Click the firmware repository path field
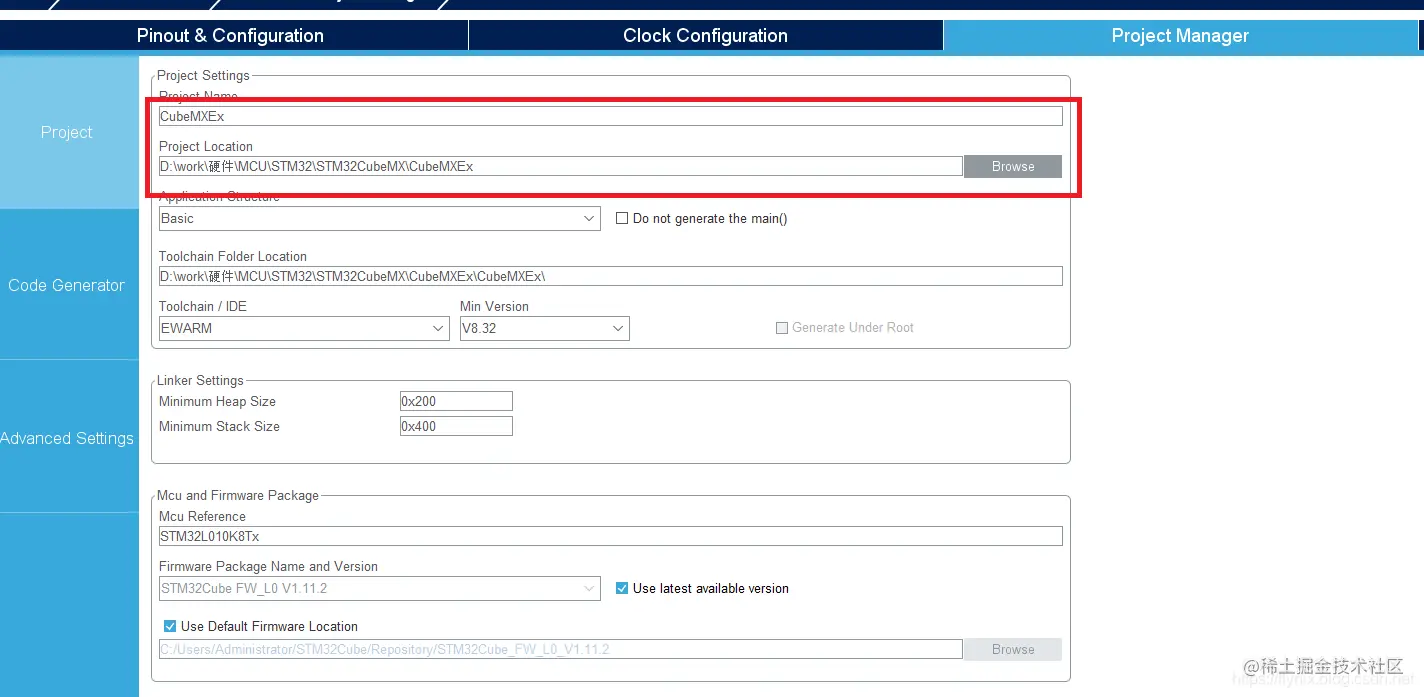1424x697 pixels. (560, 649)
